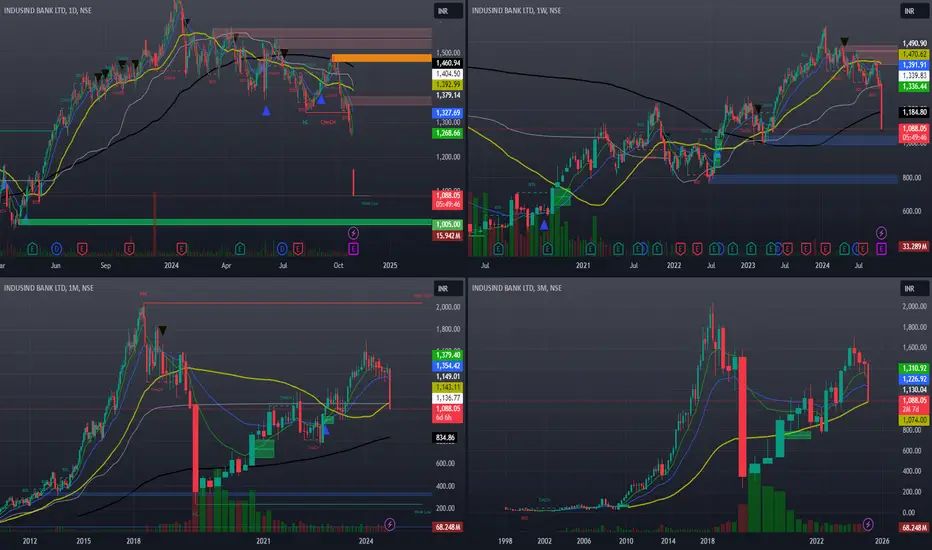Viewport: 932px width, 550px height.
Task: Click purple lightning news icon on daily chart
Action: pyautogui.click(x=353, y=232)
